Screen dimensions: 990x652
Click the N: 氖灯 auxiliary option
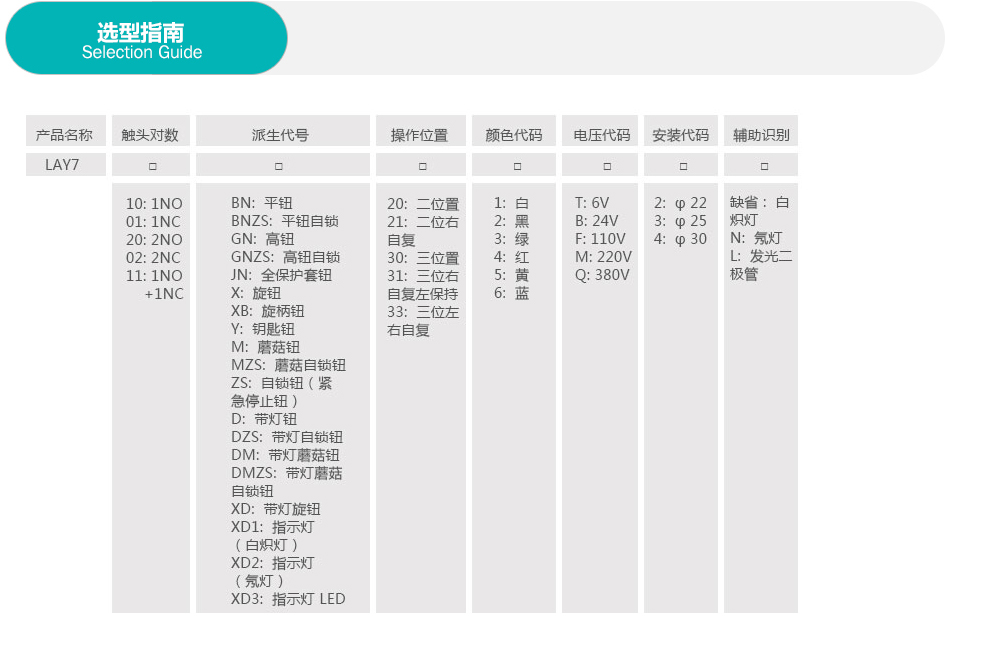coord(756,238)
